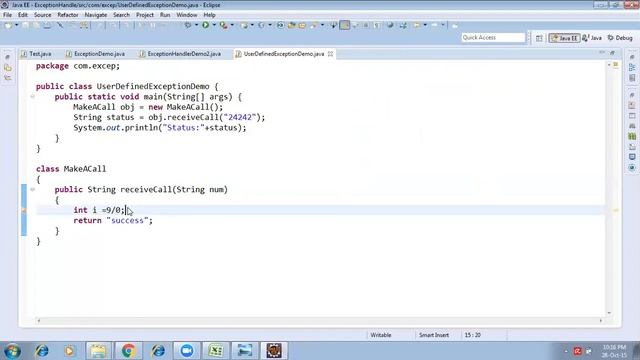Open the Project menu
The image size is (640, 360).
tap(145, 15)
